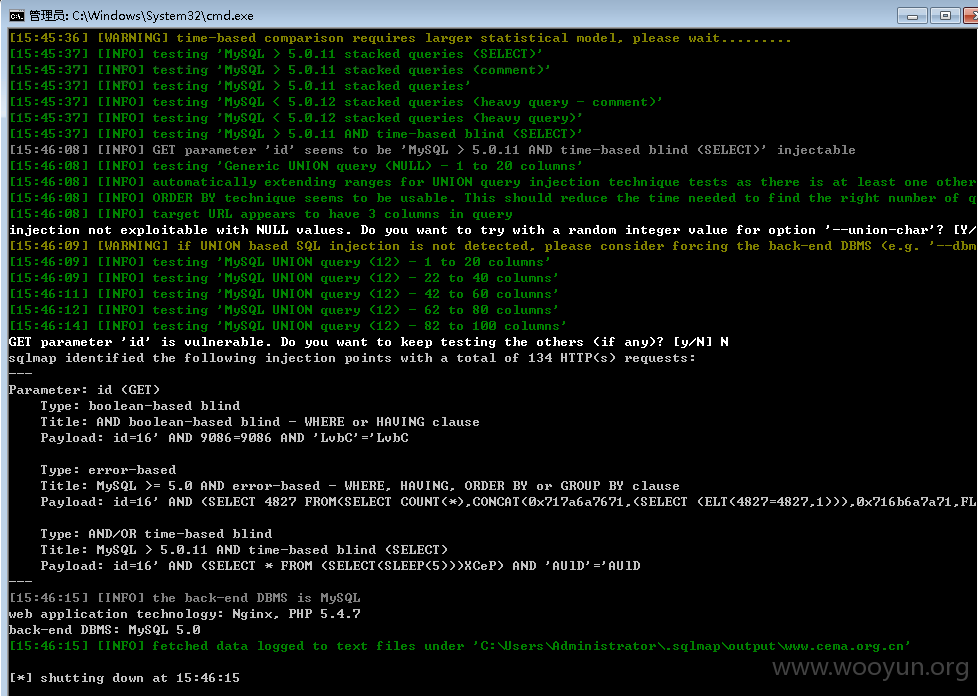This screenshot has width=978, height=696.
Task: Click the 'heavy query - comment' testing line
Action: (336, 102)
